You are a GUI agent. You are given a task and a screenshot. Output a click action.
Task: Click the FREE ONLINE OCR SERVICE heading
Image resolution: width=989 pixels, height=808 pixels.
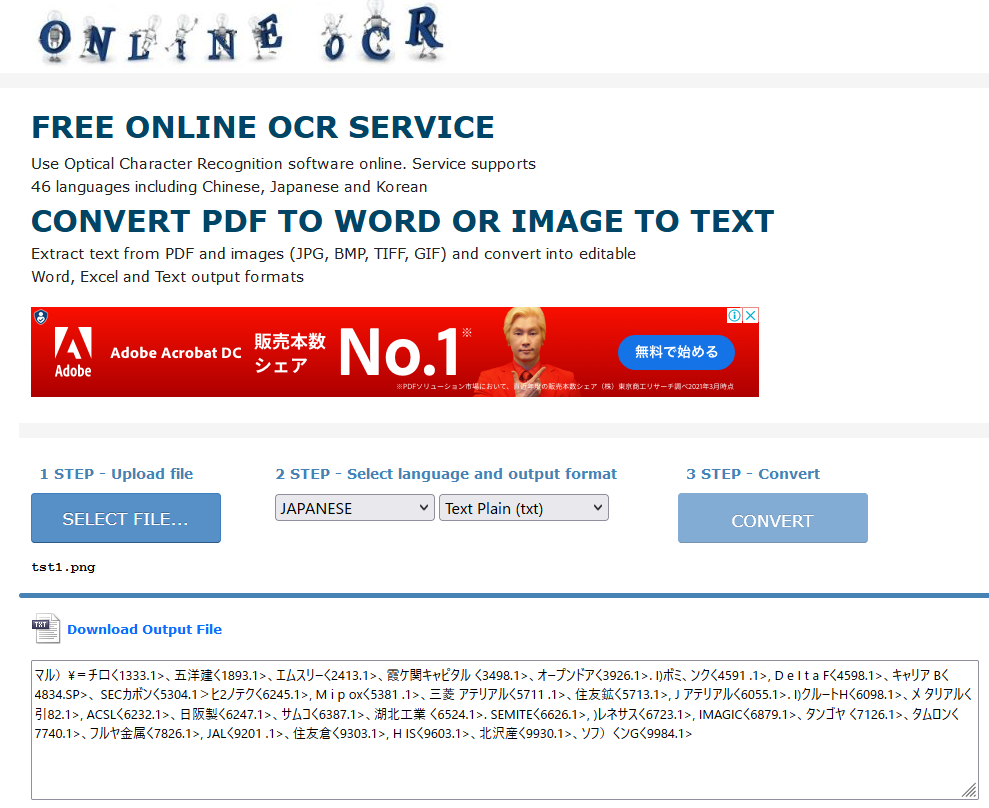click(263, 127)
